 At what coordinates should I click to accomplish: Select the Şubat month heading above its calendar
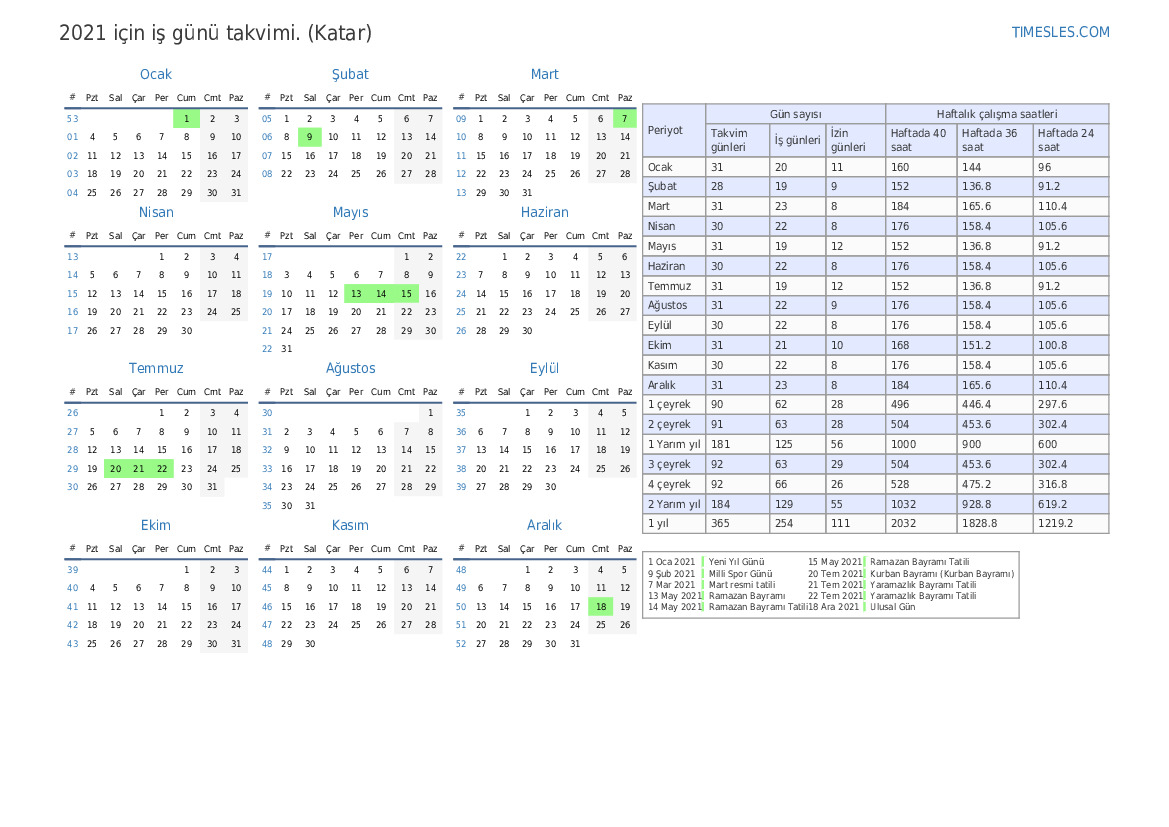[x=350, y=74]
